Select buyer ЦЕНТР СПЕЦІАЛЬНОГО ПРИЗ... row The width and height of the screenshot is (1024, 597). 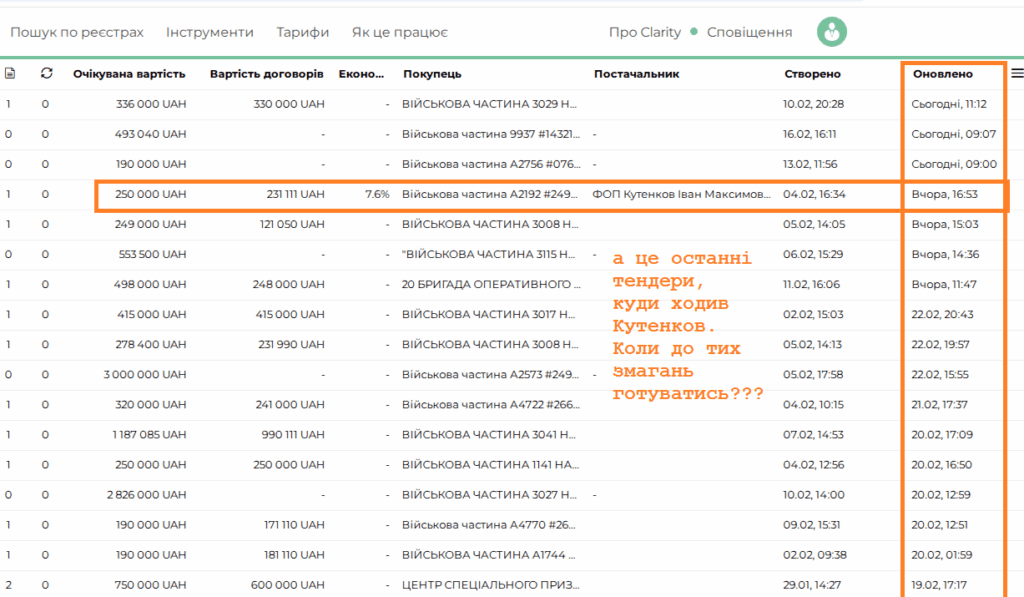pyautogui.click(x=489, y=584)
